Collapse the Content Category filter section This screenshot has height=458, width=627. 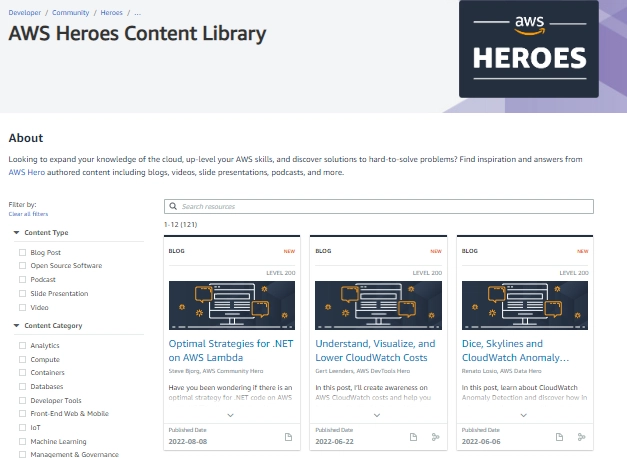point(16,326)
